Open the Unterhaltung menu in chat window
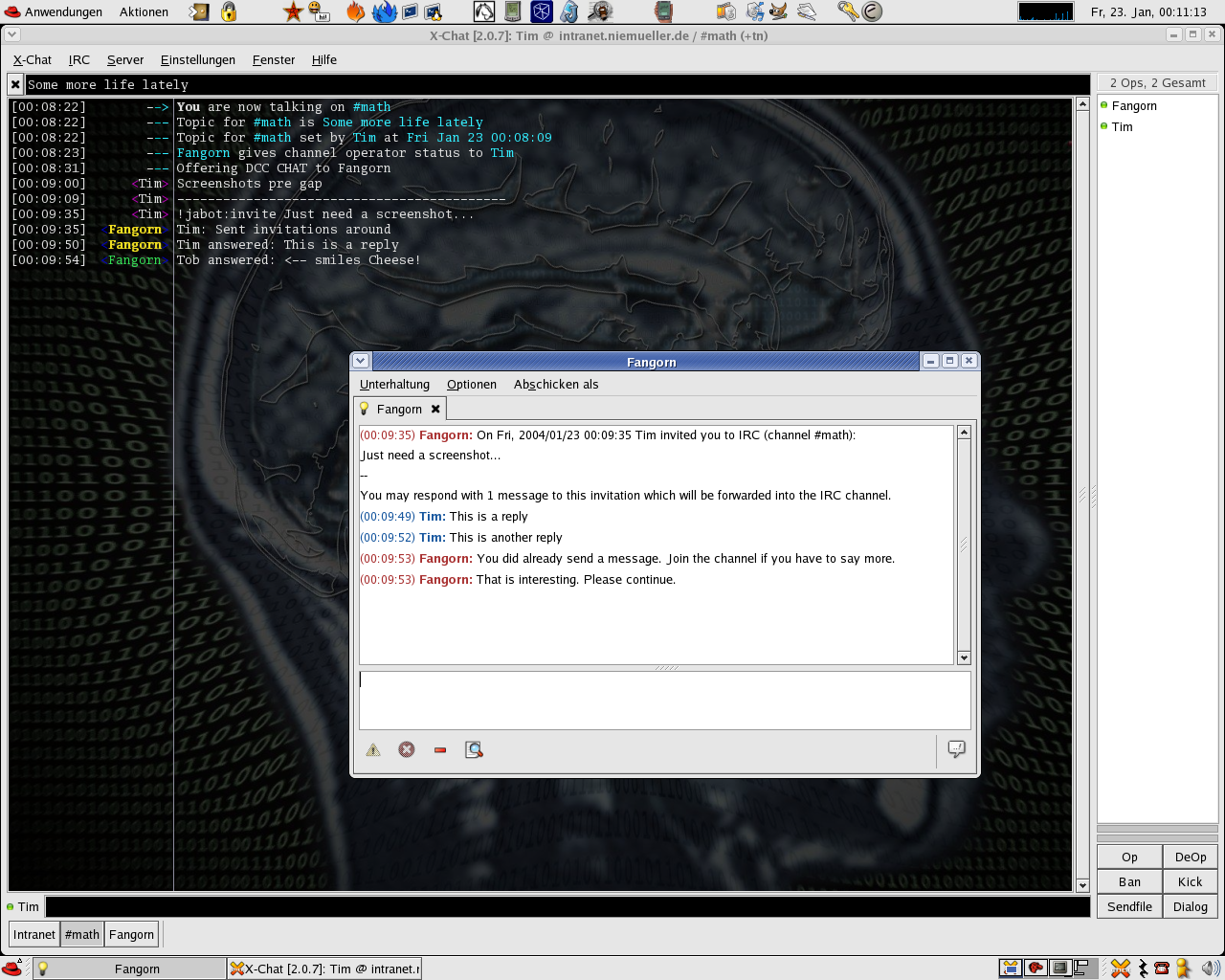 [x=394, y=385]
